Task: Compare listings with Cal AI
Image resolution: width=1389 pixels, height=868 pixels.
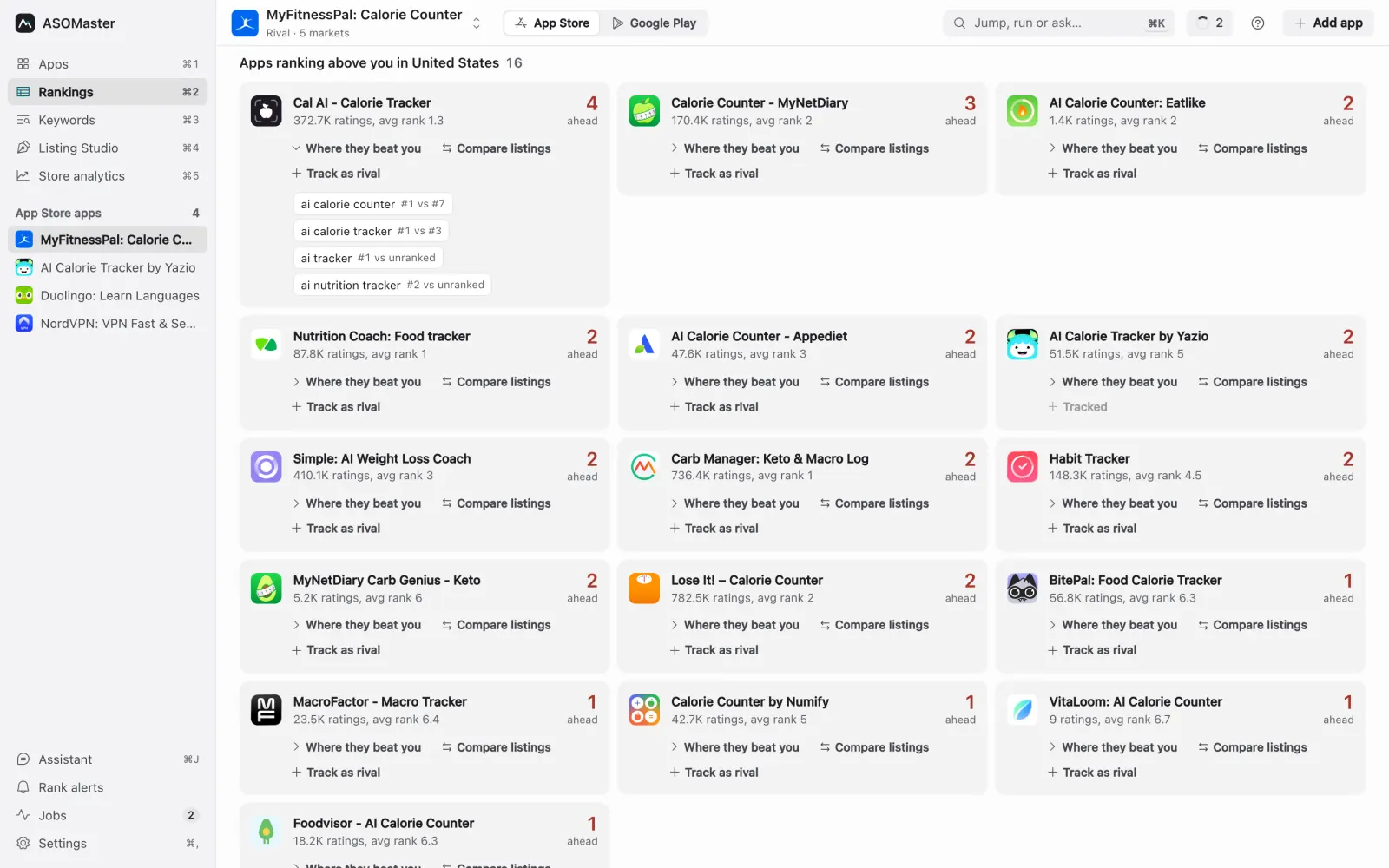Action: (x=497, y=148)
